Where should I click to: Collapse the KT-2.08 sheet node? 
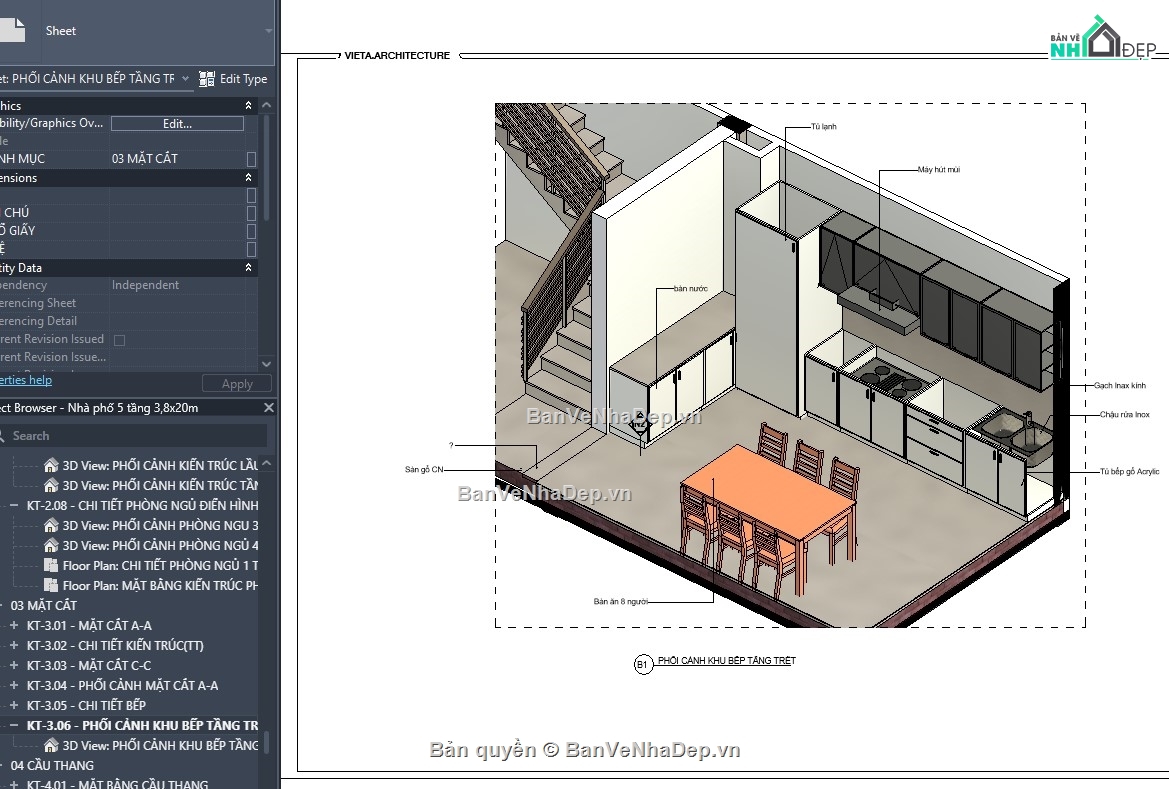[13, 506]
